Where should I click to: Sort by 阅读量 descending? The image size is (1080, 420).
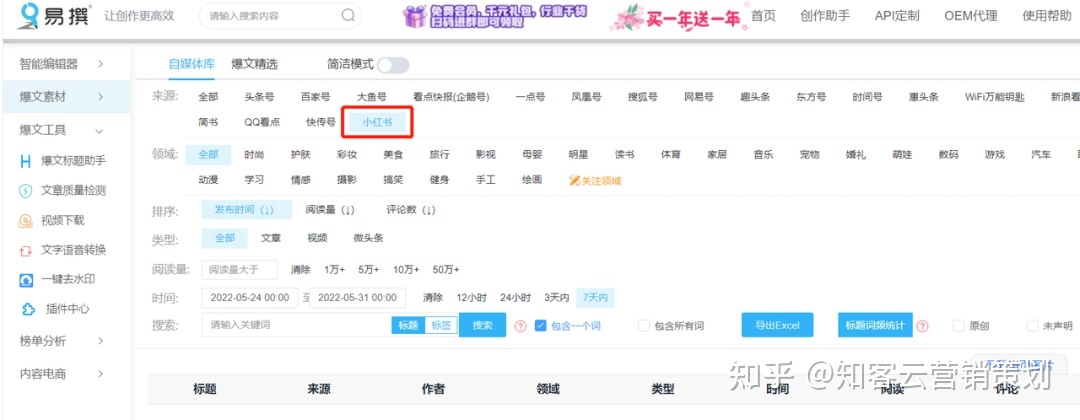[329, 210]
